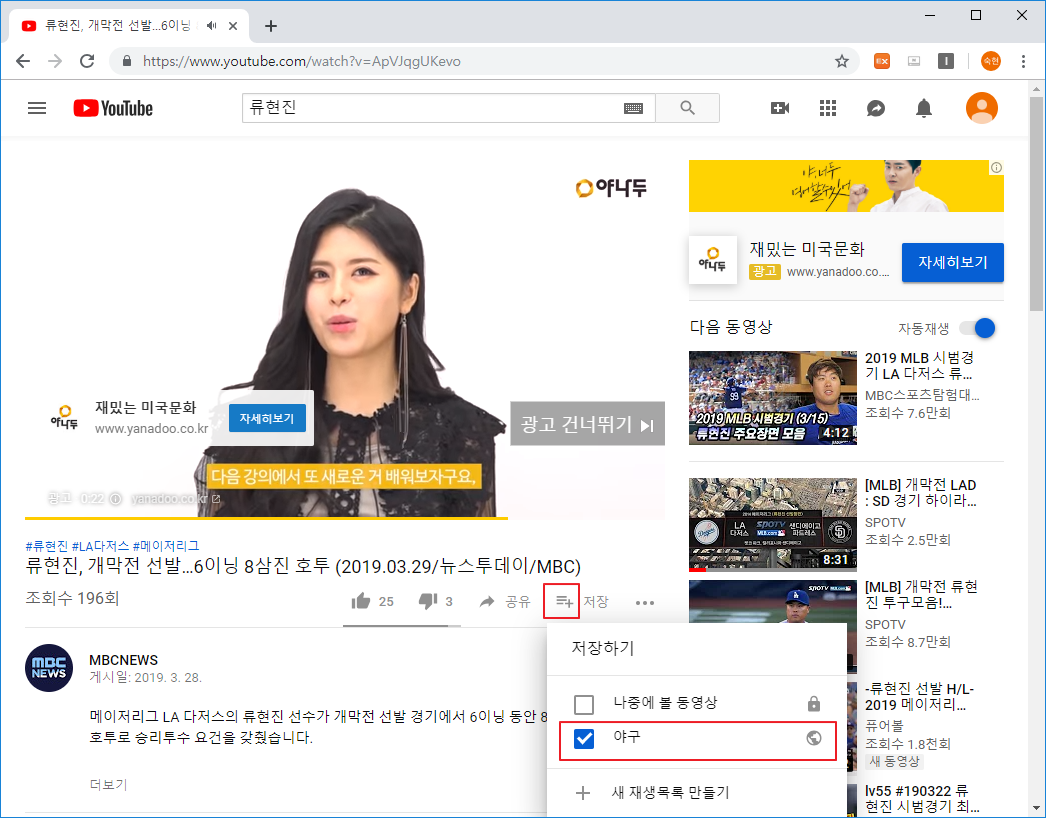Screen dimensions: 1046x818
Task: Toggle the 자동재생 autoplay switch
Action: pos(977,328)
